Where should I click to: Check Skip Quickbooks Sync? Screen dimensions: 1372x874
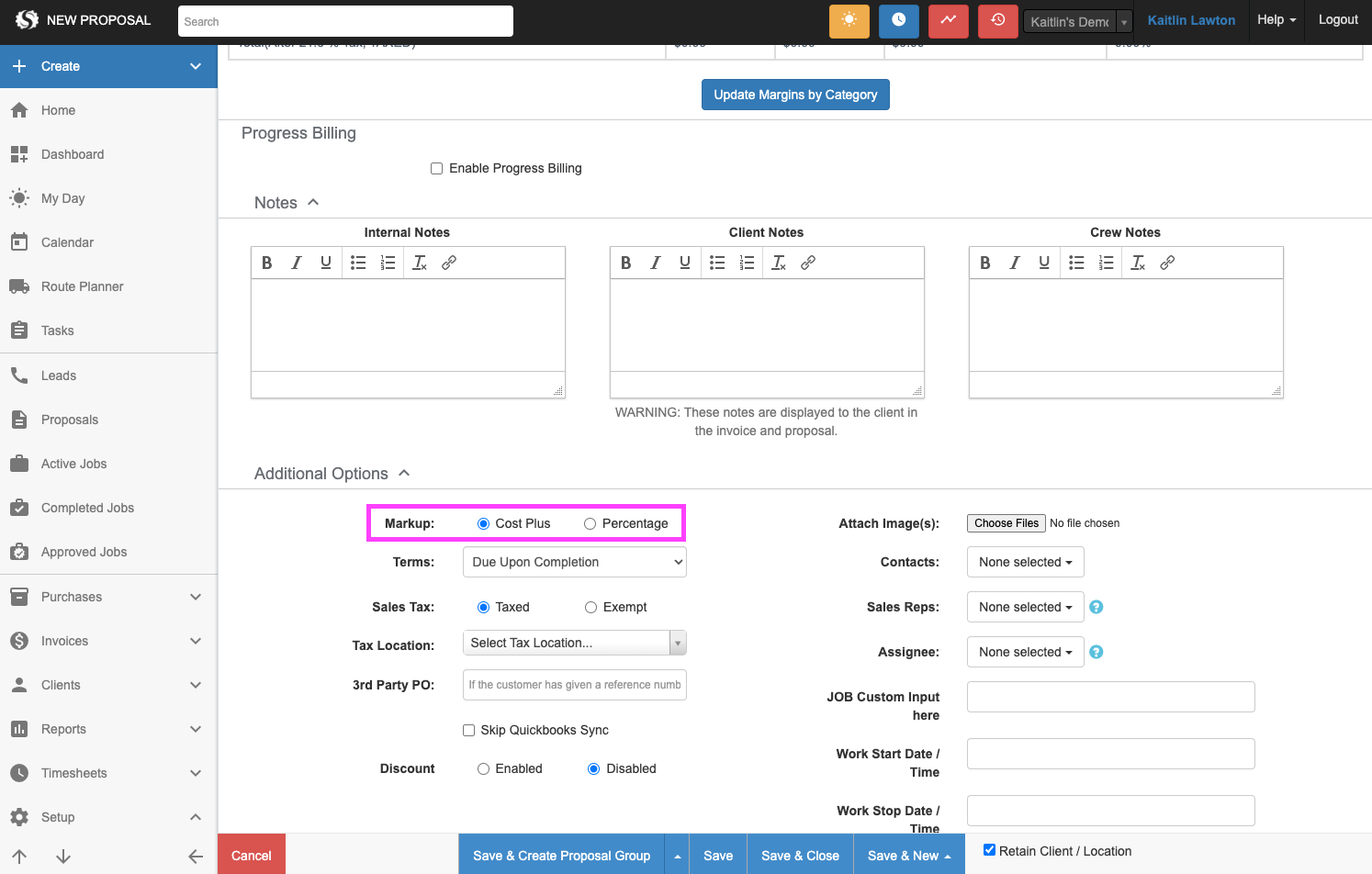click(469, 730)
